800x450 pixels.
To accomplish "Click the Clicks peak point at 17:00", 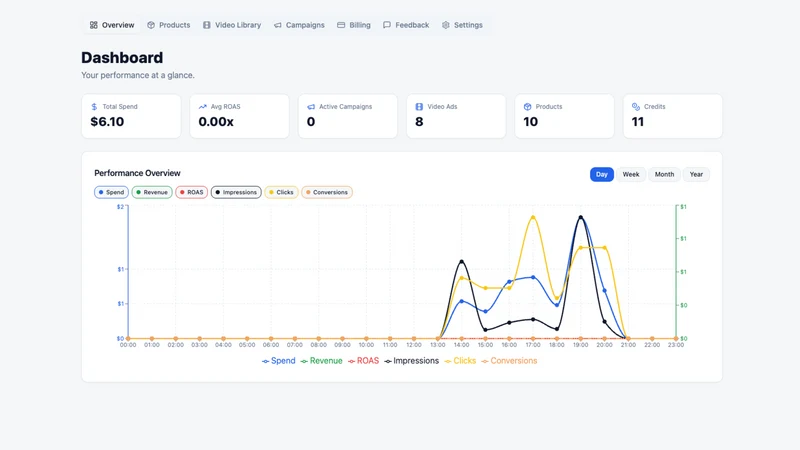I will tap(533, 217).
